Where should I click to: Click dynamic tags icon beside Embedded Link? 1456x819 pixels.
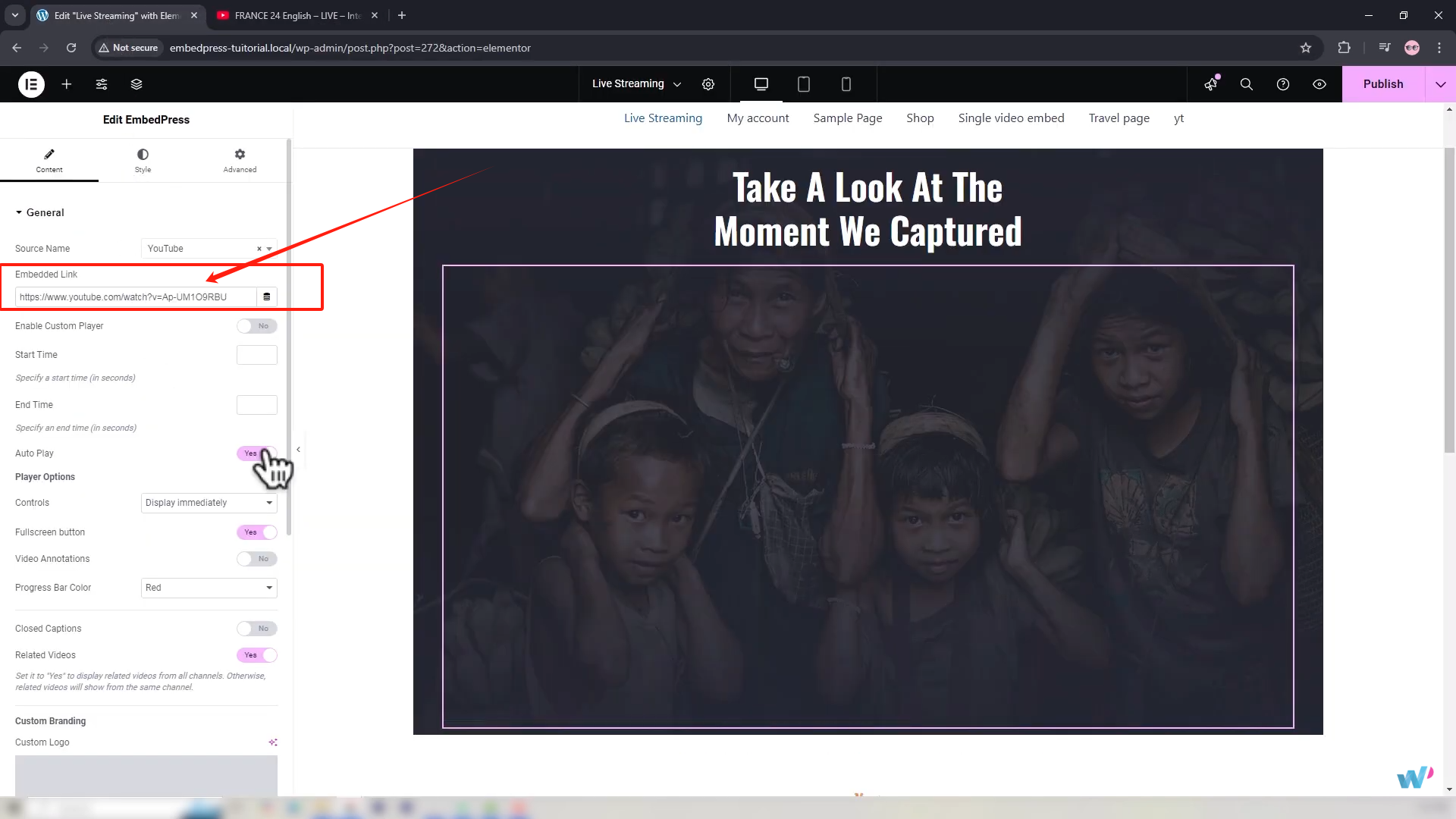[x=267, y=297]
